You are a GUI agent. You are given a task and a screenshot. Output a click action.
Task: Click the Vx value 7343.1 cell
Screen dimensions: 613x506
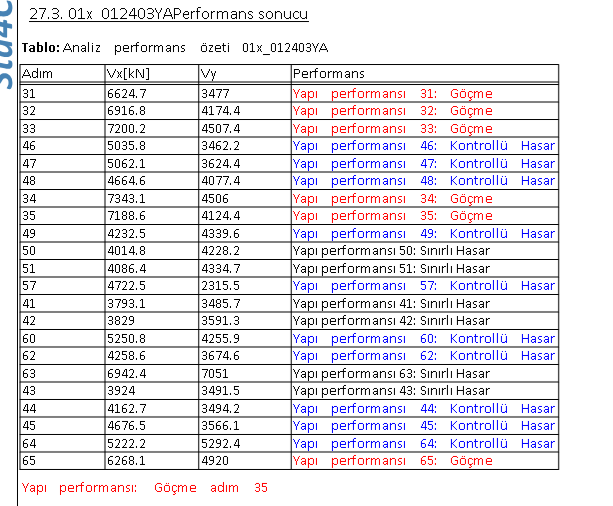127,198
